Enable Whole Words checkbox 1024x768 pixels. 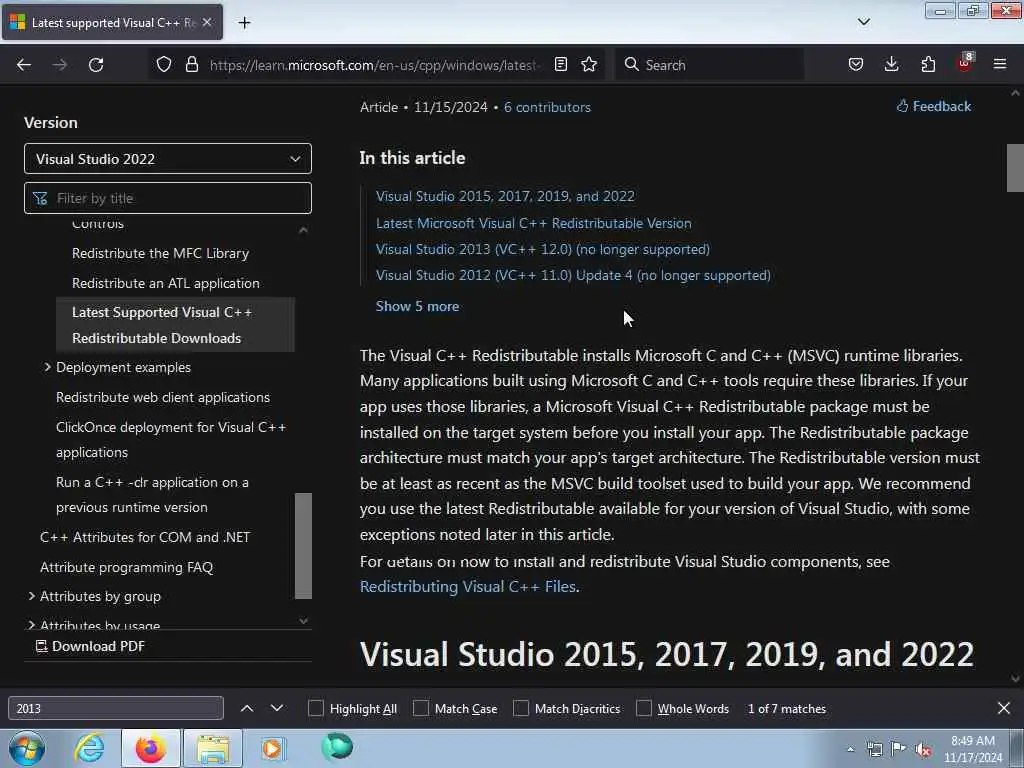click(x=644, y=708)
